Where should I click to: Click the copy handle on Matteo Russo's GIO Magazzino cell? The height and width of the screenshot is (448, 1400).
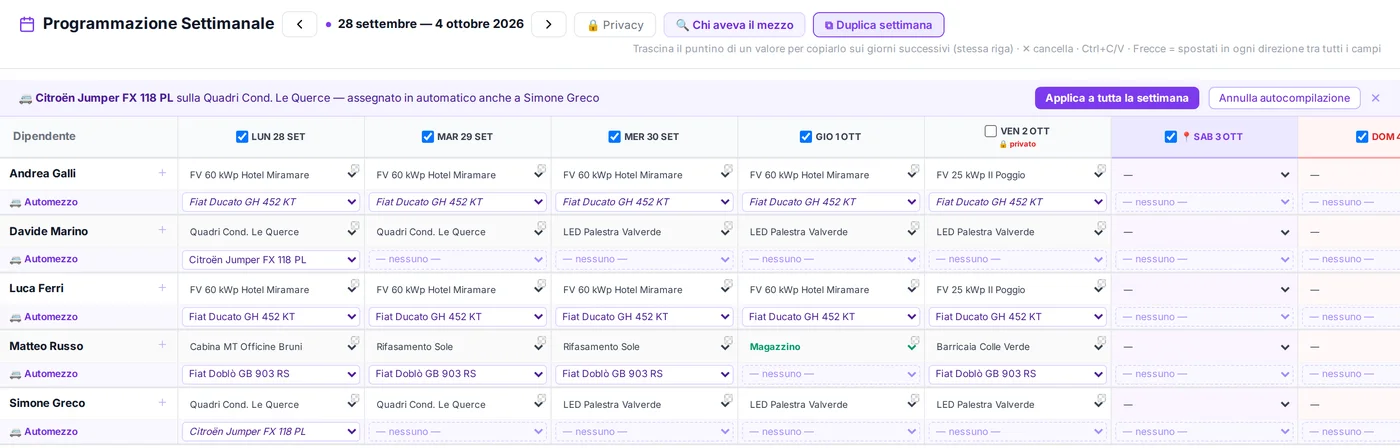915,340
